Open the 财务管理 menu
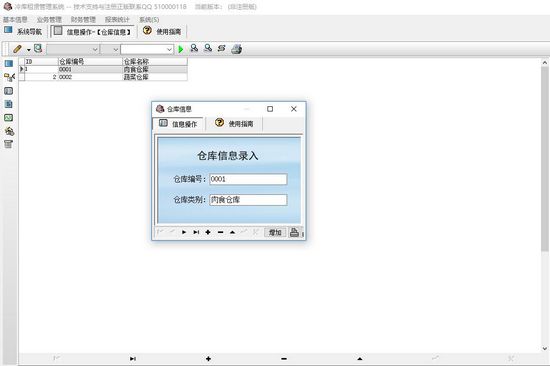 point(83,20)
